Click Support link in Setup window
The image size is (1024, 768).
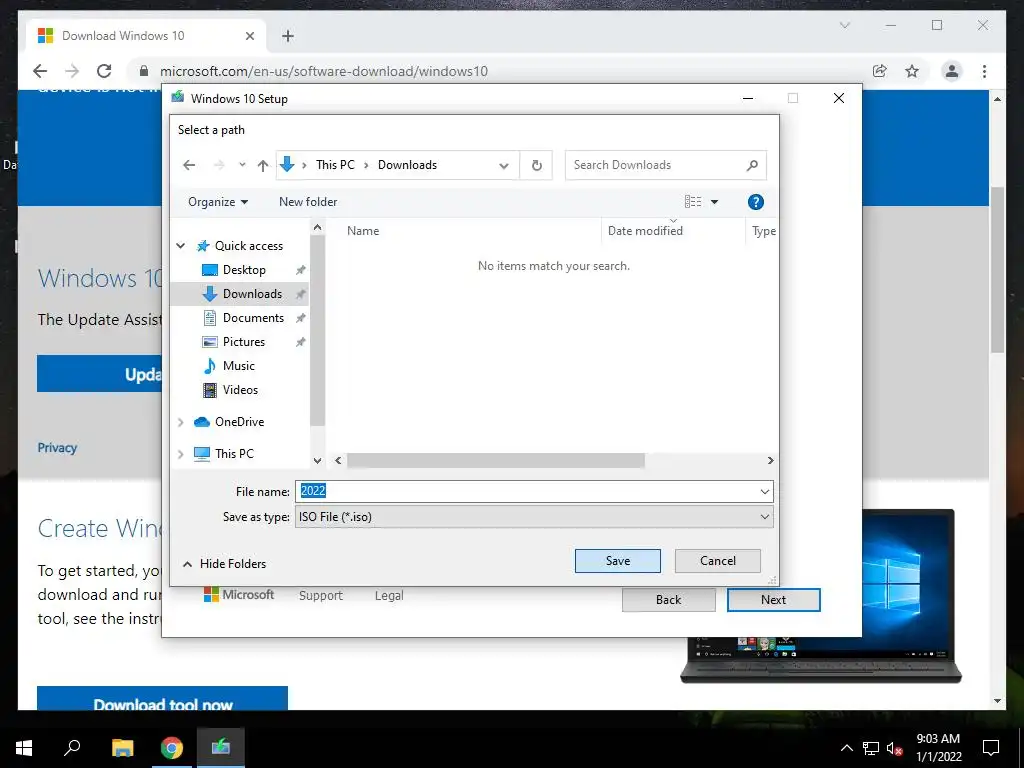pos(321,596)
